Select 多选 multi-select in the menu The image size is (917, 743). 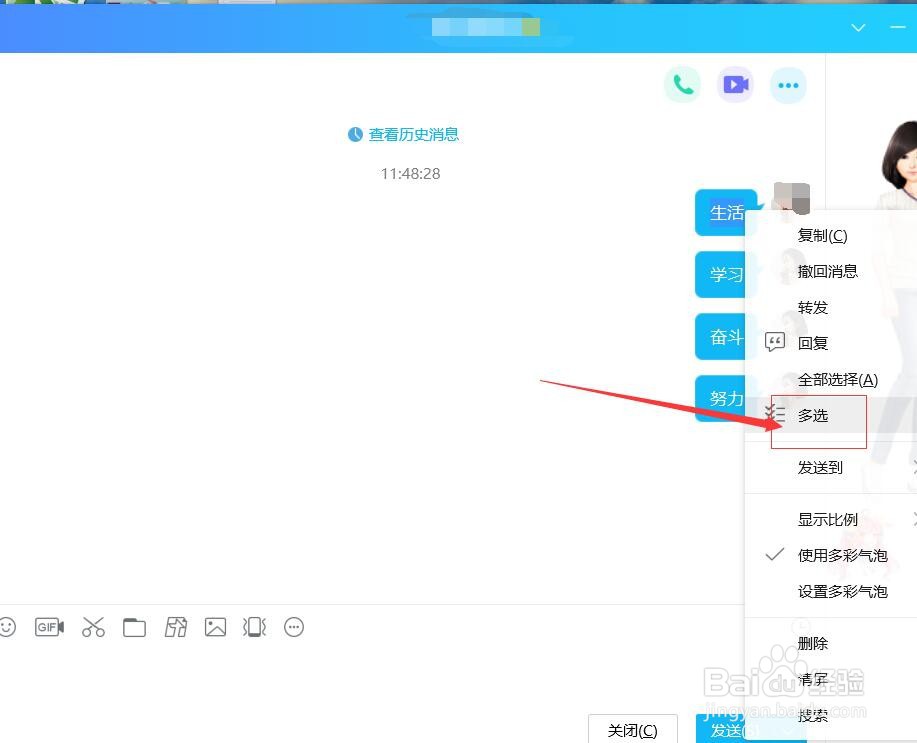pyautogui.click(x=812, y=415)
